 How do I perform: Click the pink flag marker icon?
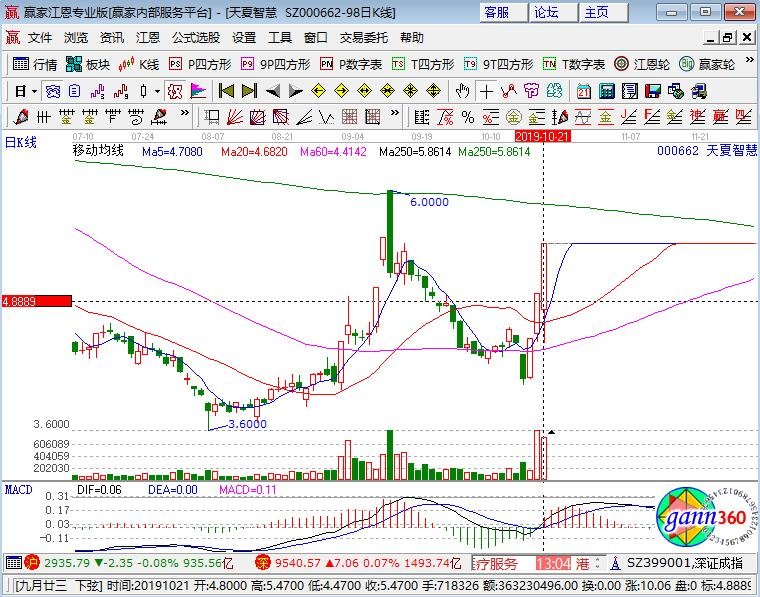[198, 91]
